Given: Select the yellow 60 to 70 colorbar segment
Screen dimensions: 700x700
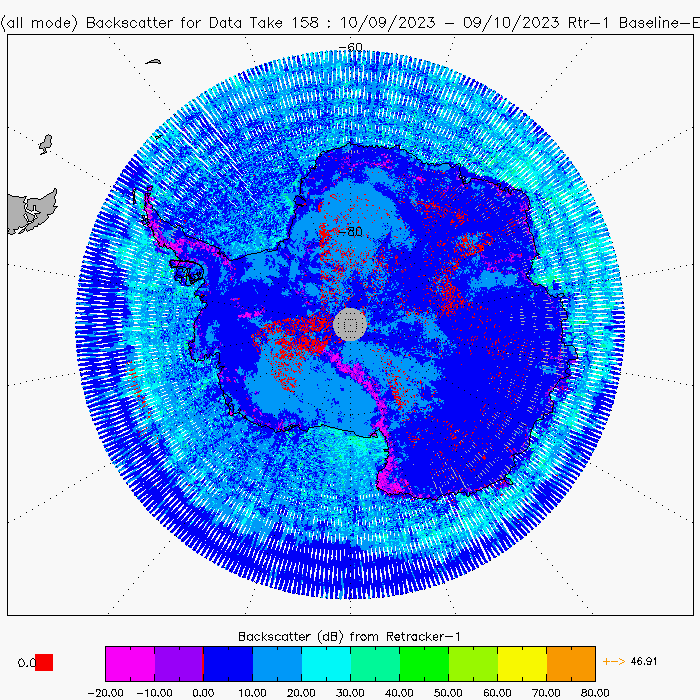Looking at the screenshot, I should pos(521,663).
